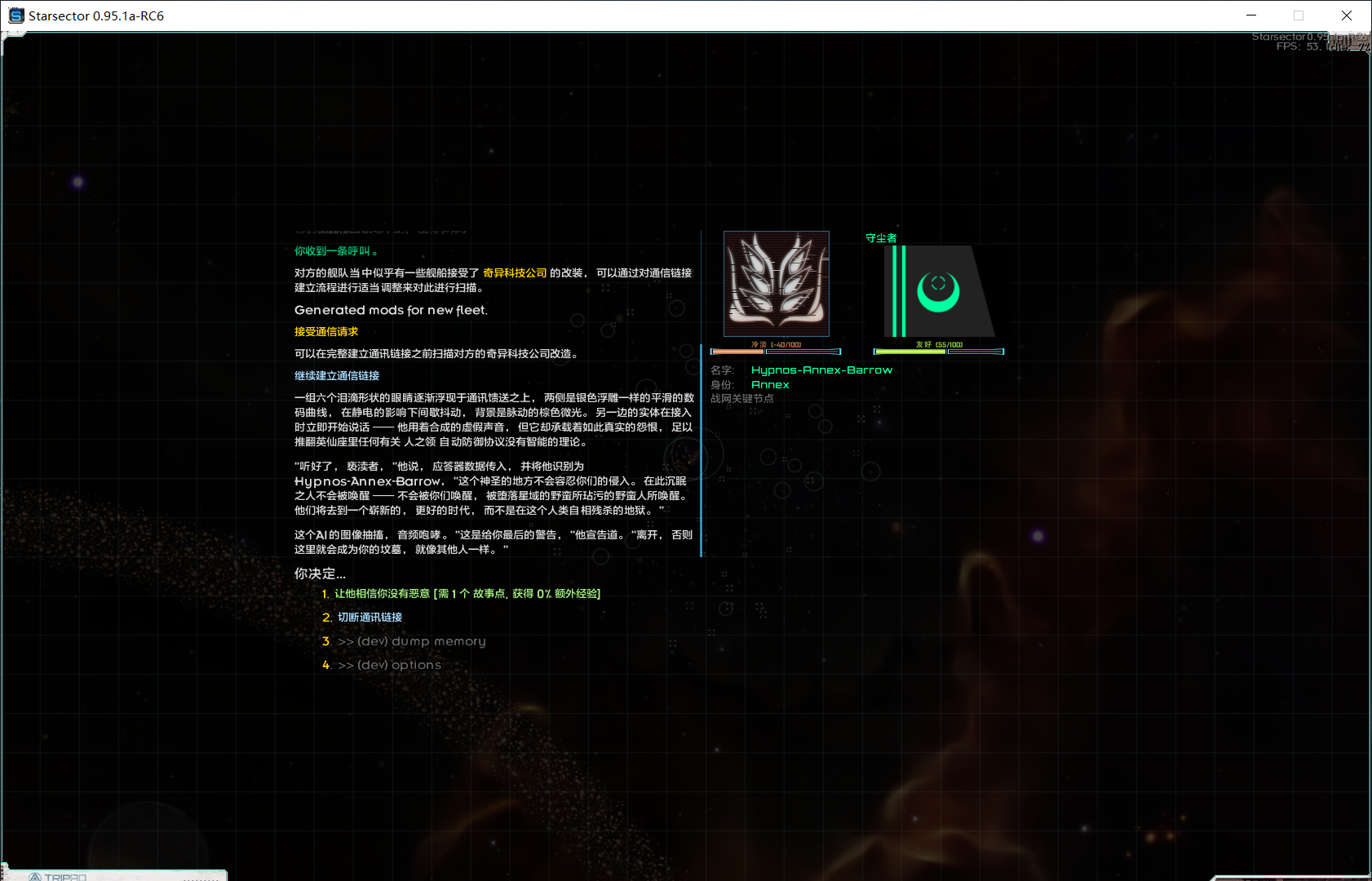1372x881 pixels.
Task: Click the green name Hypnos-Annex-Barrow in info panel
Action: (x=821, y=370)
